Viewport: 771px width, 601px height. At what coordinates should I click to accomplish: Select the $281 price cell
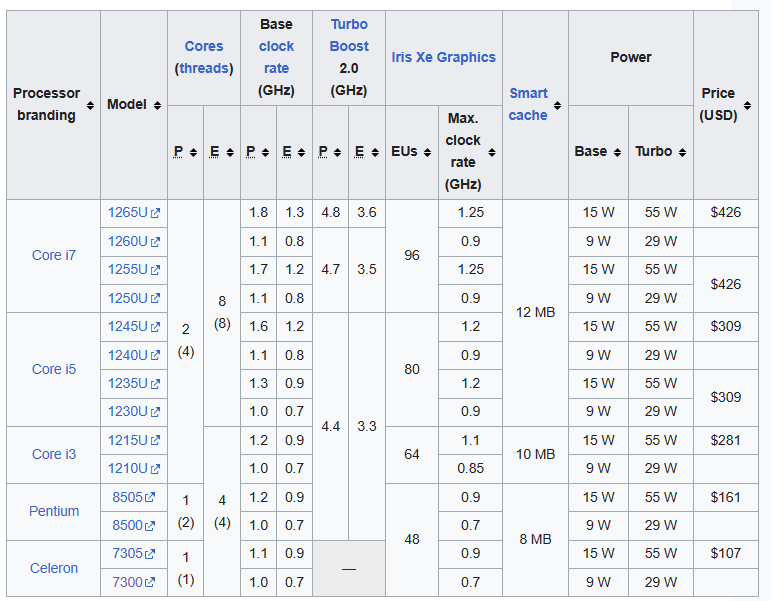[x=726, y=440]
